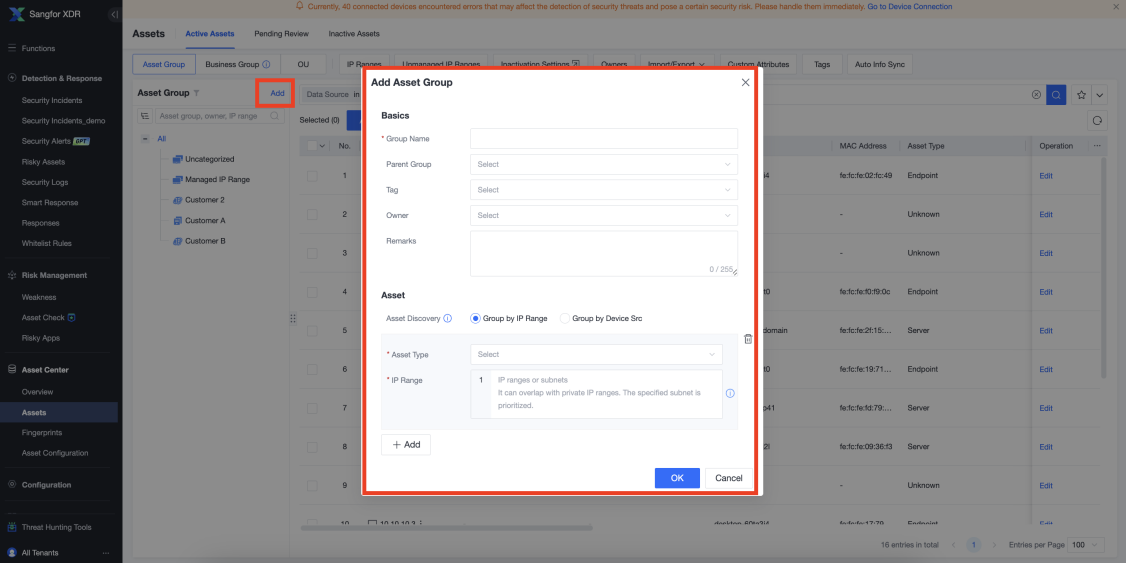This screenshot has width=1126, height=563.
Task: Click the Cancel button in dialog
Action: 729,478
